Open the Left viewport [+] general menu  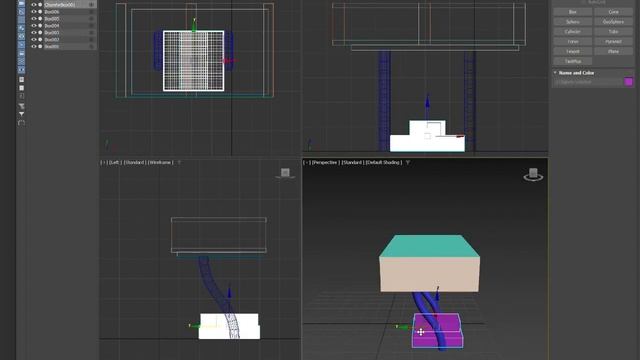pos(103,162)
